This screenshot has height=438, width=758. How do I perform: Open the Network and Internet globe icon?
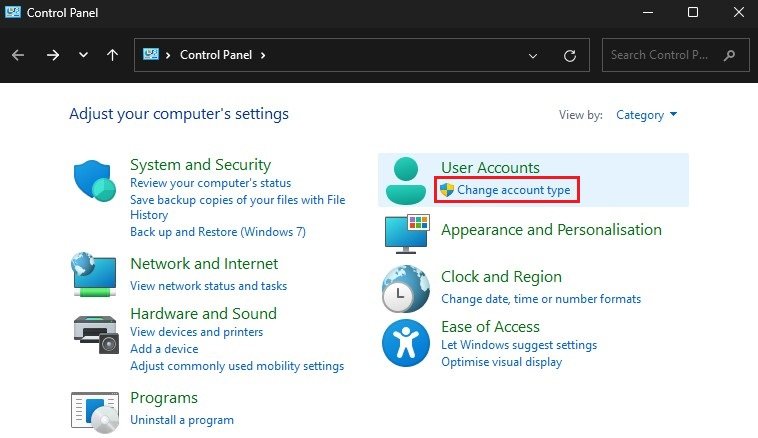tap(95, 273)
